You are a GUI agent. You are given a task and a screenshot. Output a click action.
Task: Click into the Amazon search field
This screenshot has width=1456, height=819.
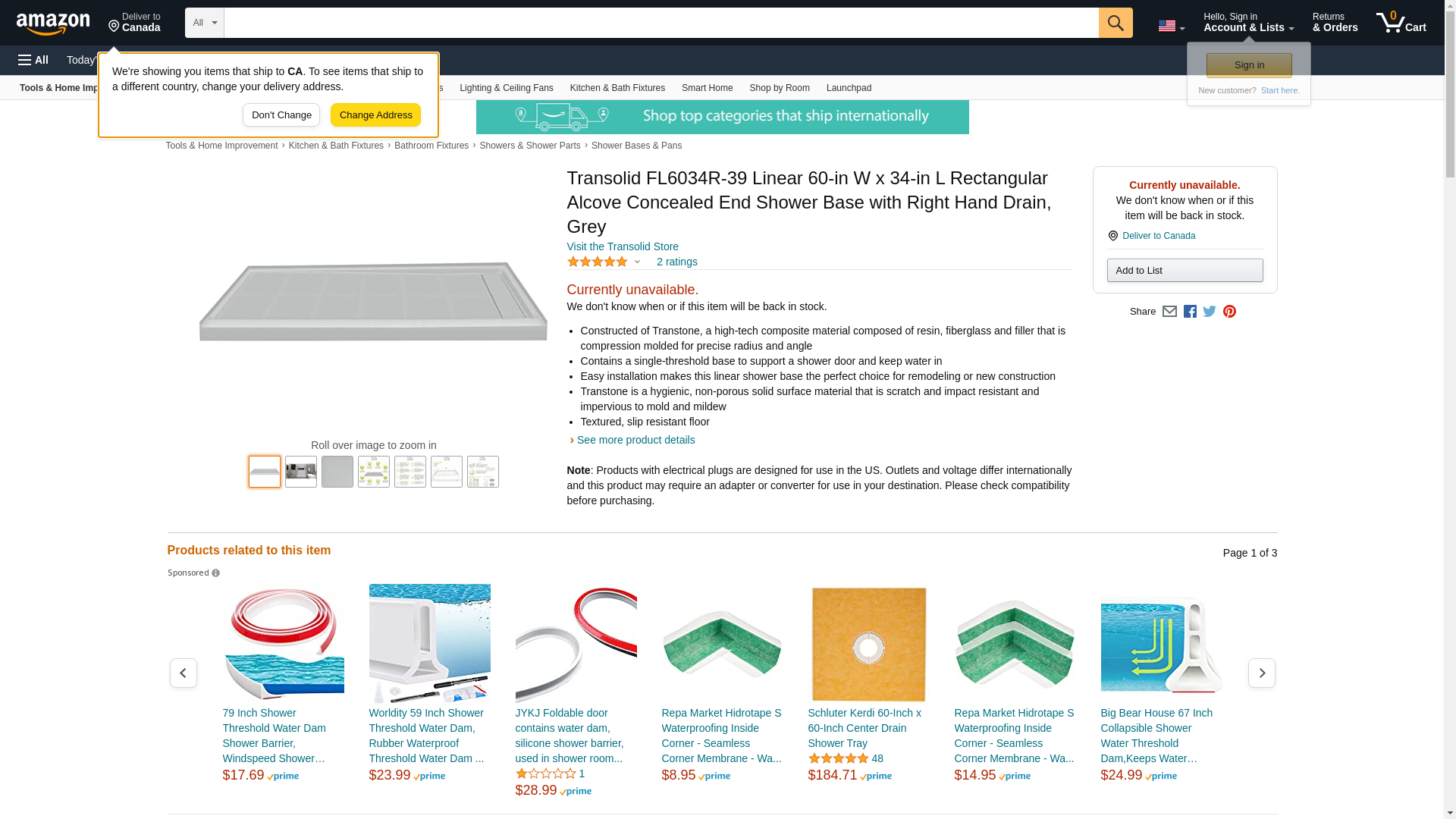coord(661,23)
